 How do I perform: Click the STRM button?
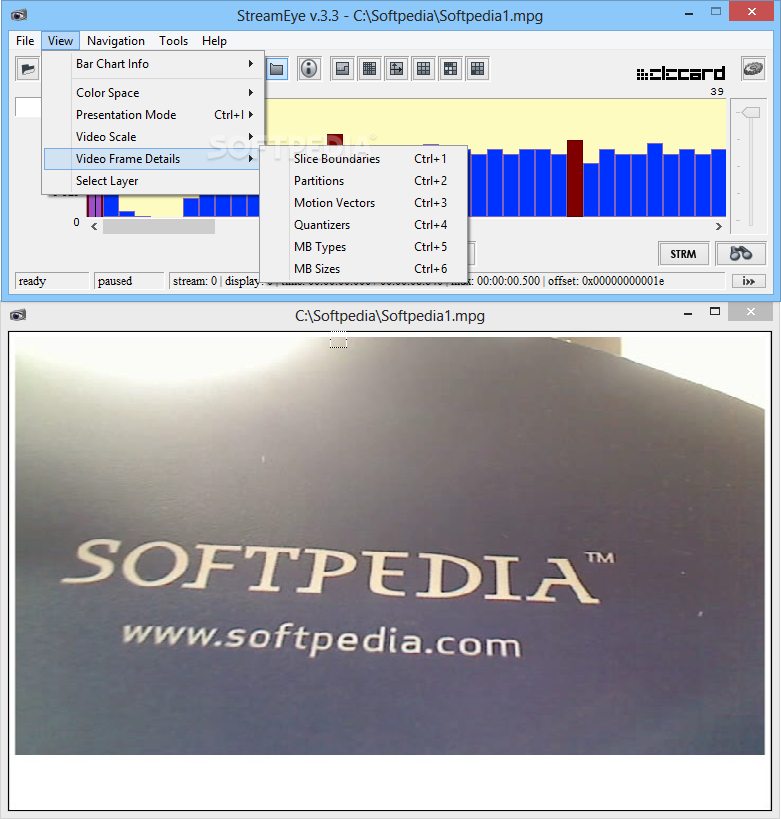(683, 254)
